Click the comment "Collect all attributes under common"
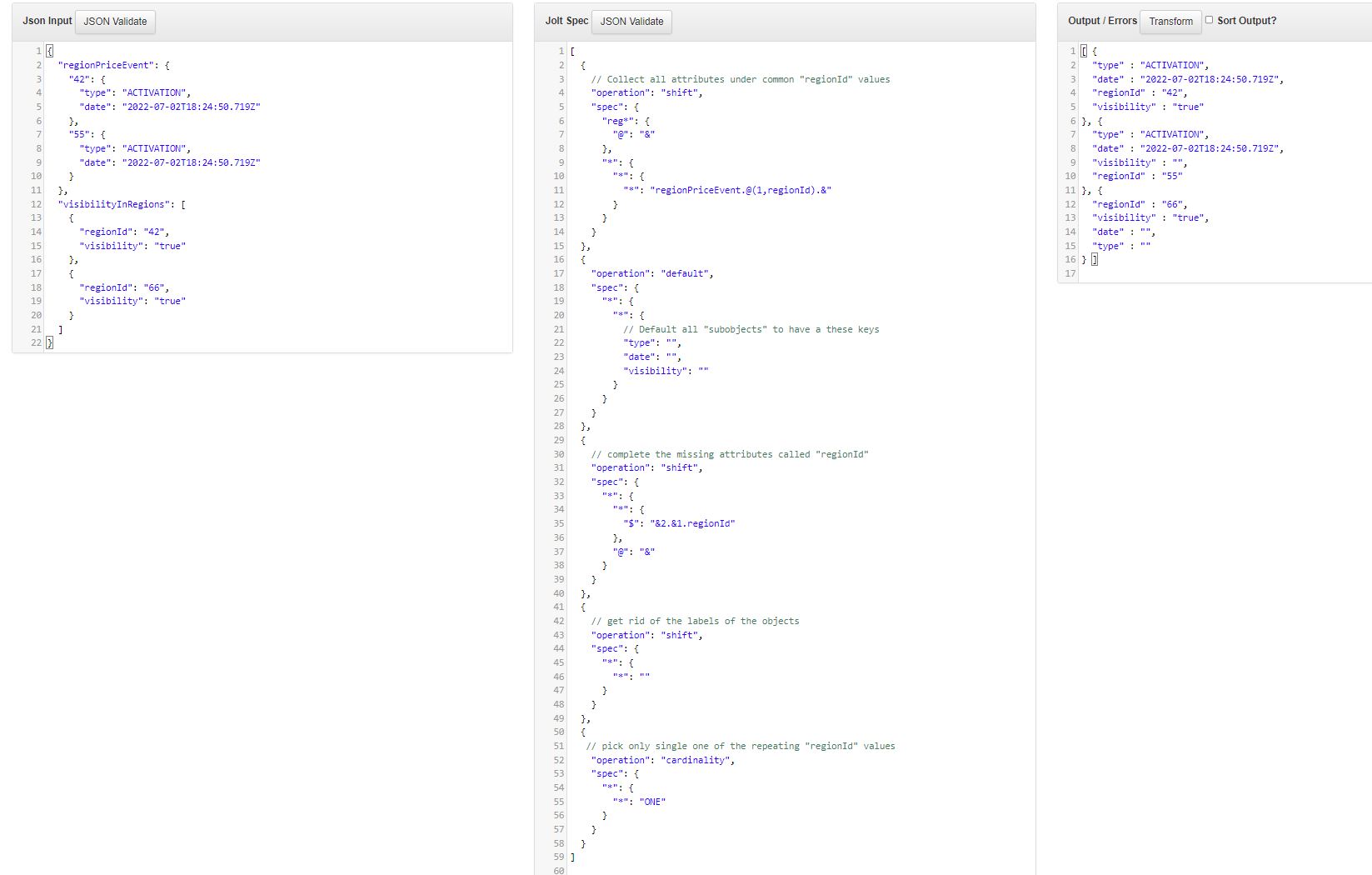Screen dimensions: 1372x875 (741, 79)
